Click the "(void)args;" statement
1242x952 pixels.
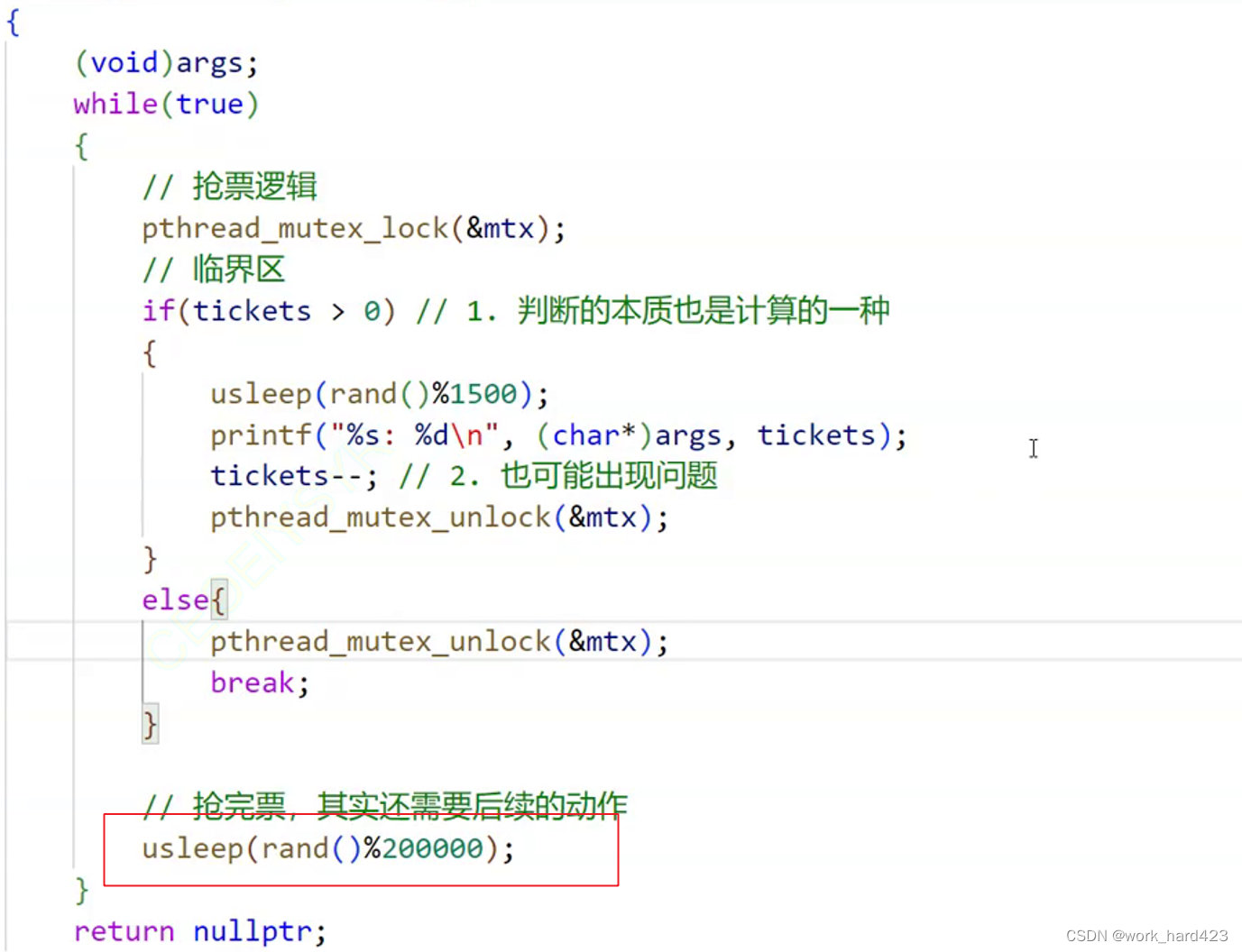pyautogui.click(x=166, y=63)
